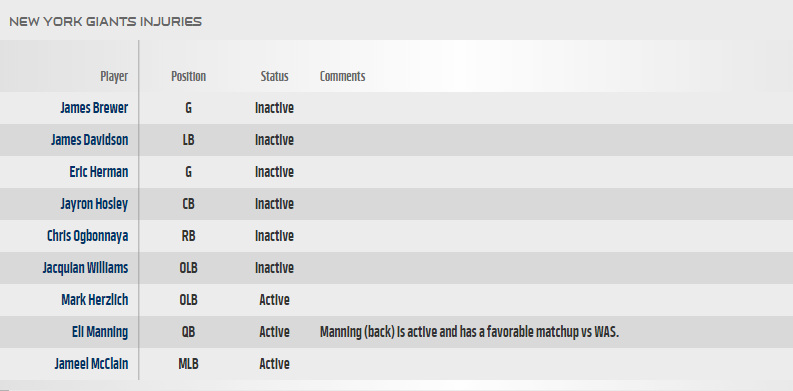Open Jayron Hosley profile link
This screenshot has width=793, height=391.
click(94, 204)
